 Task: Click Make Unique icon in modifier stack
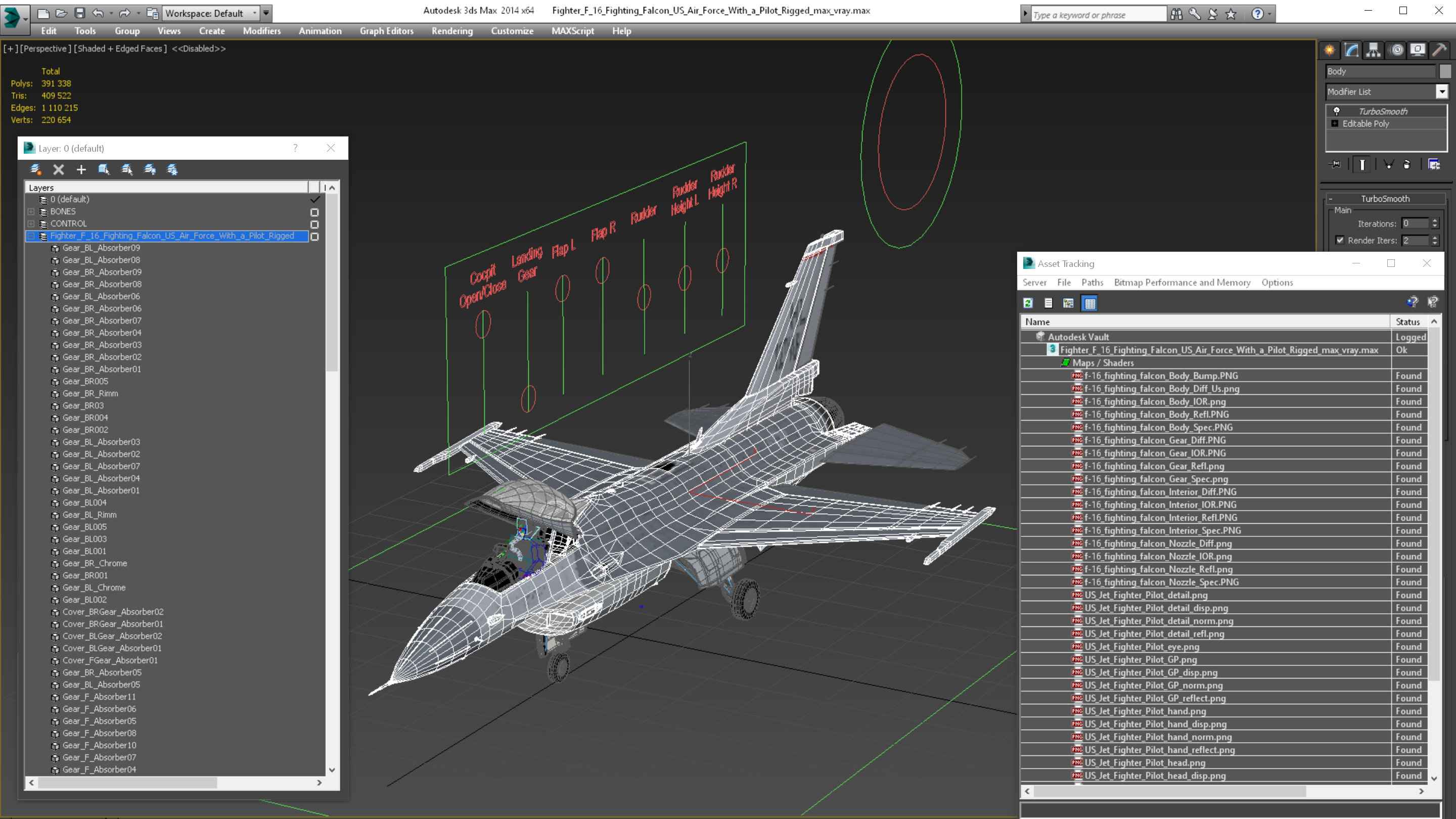(1389, 164)
